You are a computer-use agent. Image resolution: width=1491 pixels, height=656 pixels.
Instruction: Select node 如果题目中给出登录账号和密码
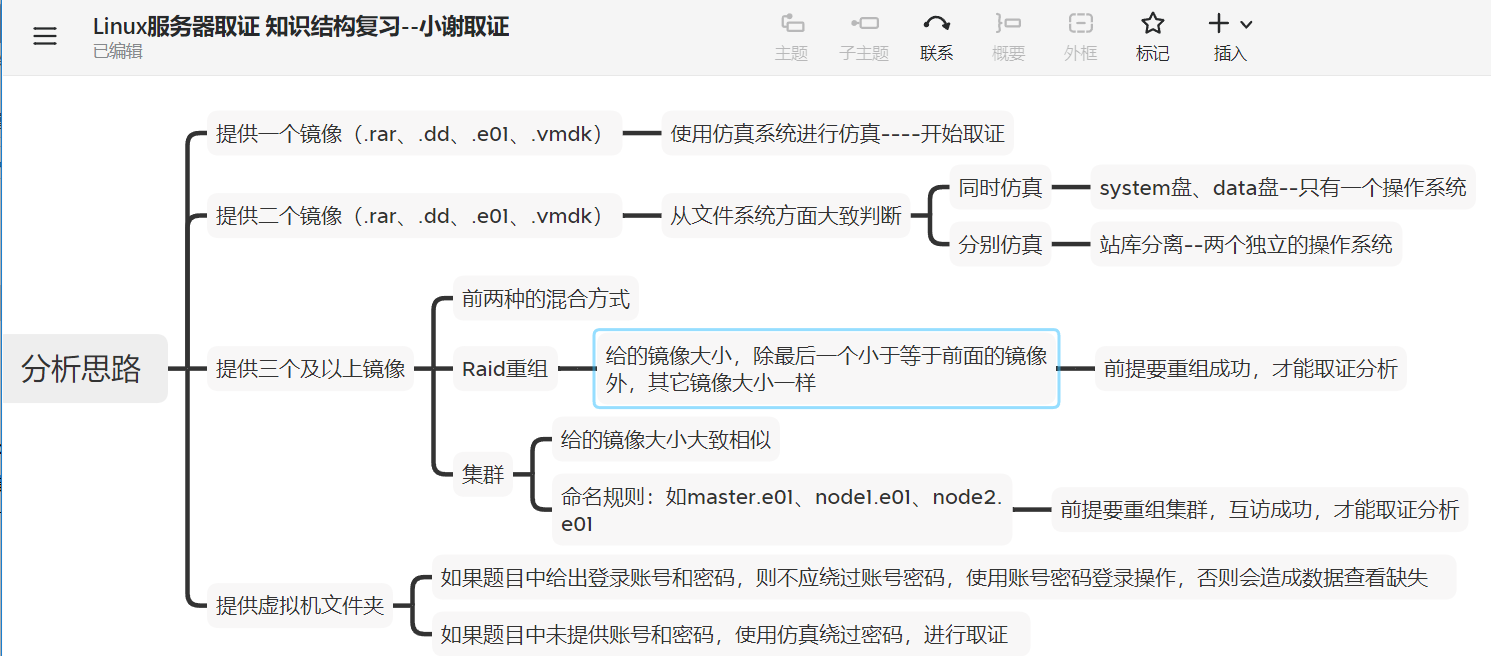tap(944, 577)
